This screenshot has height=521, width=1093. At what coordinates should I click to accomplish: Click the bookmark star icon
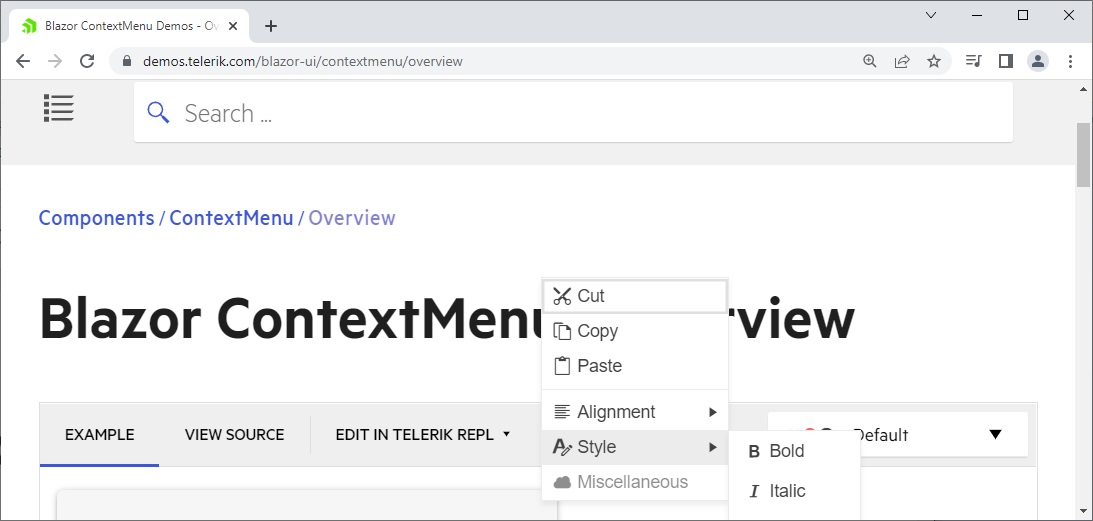[x=934, y=61]
